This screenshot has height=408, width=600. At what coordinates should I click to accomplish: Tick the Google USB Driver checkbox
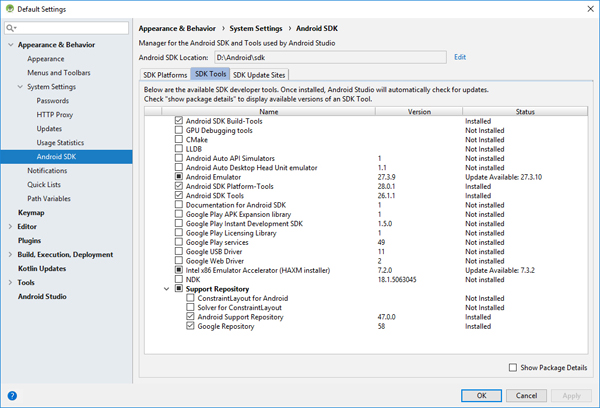click(x=178, y=251)
